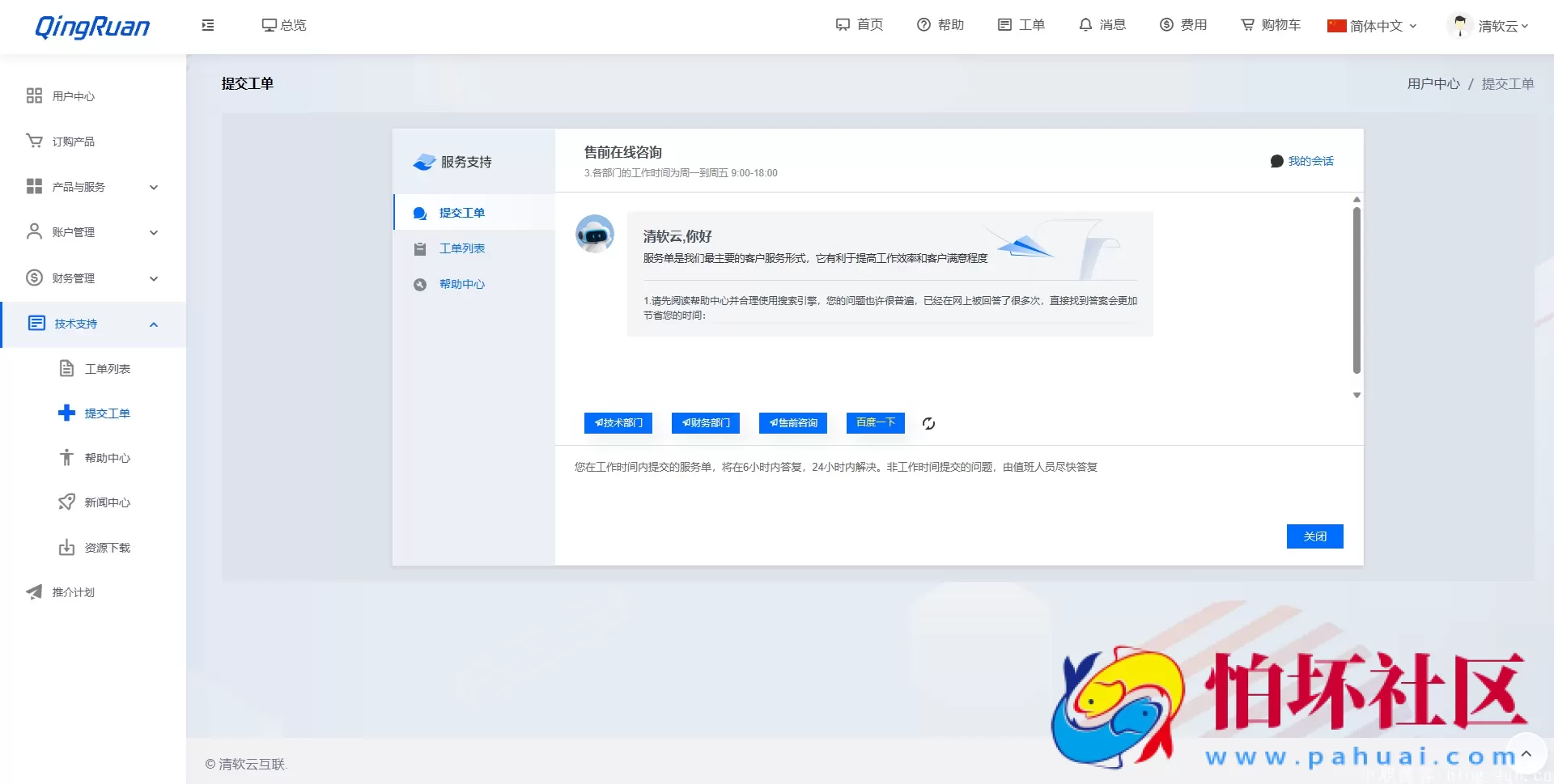Switch to the 工单列表 tab
Viewport: 1554px width, 784px height.
click(x=461, y=248)
